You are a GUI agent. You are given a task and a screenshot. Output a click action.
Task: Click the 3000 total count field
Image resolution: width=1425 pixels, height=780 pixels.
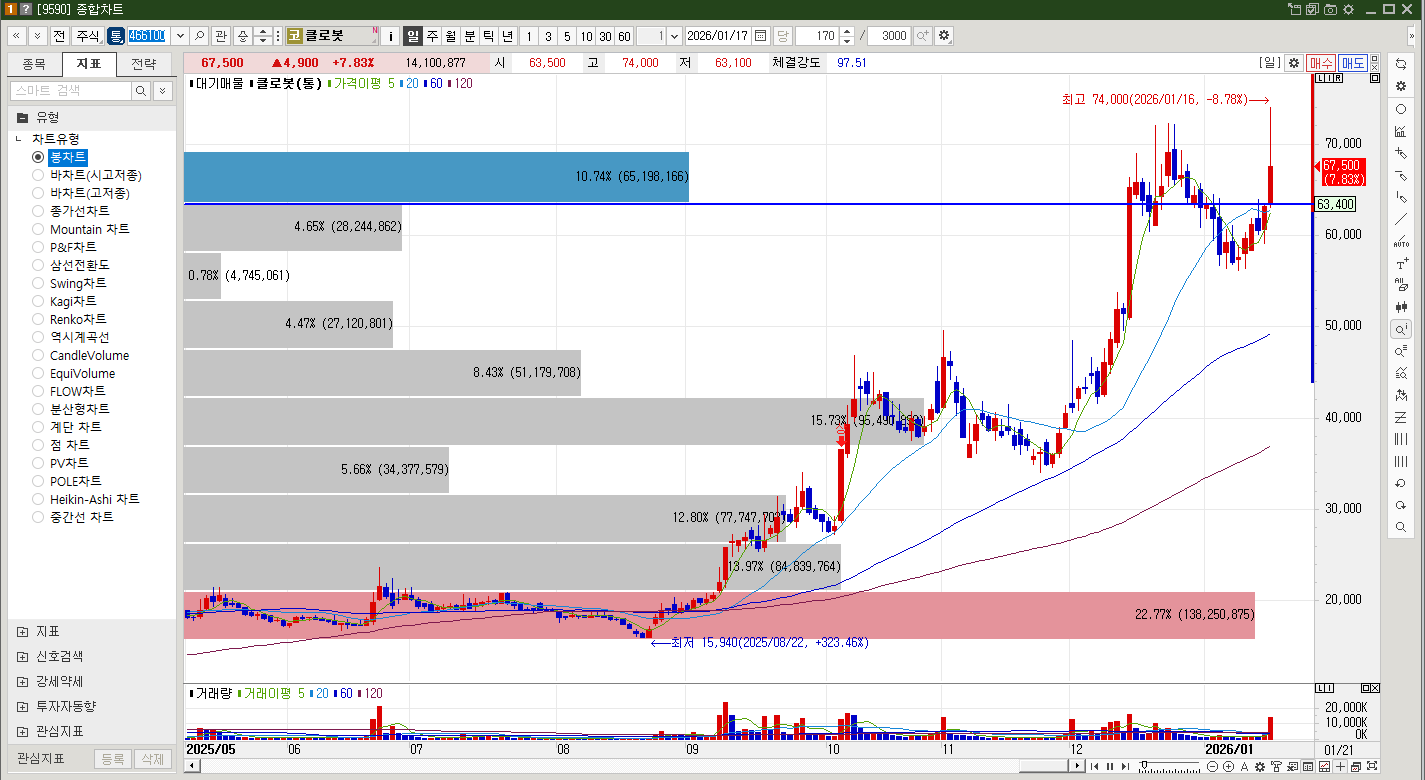point(889,36)
